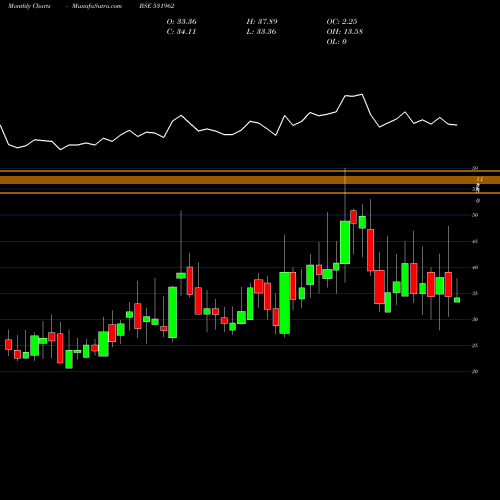Open the MunafaSutra.com label
This screenshot has width=500, height=500.
(97, 6)
